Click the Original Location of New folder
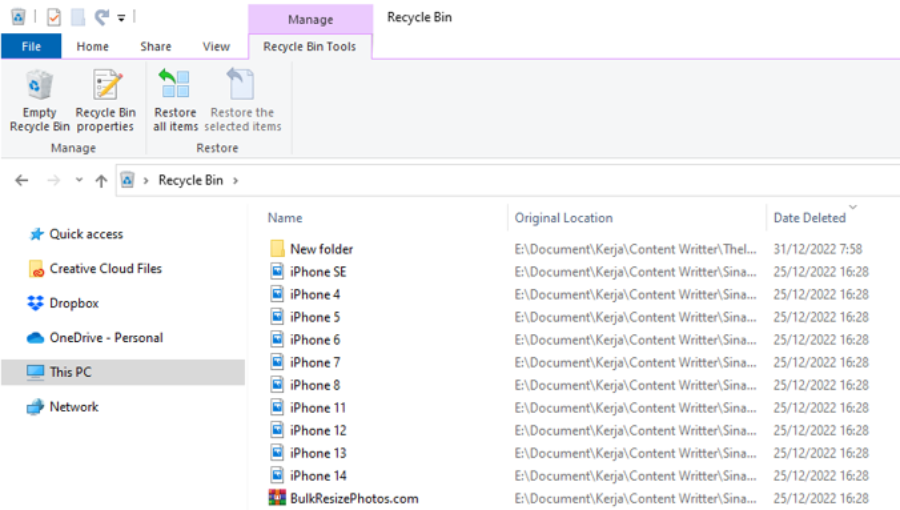The image size is (900, 510). 635,249
